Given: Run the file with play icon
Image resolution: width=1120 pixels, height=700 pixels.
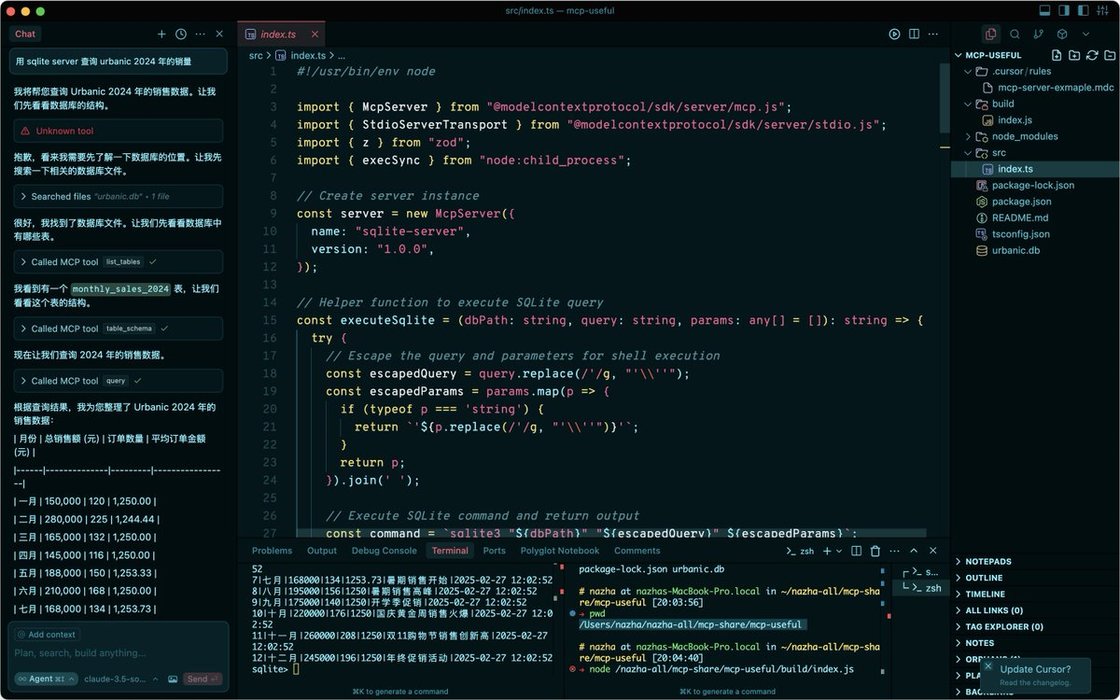Looking at the screenshot, I should tap(894, 34).
